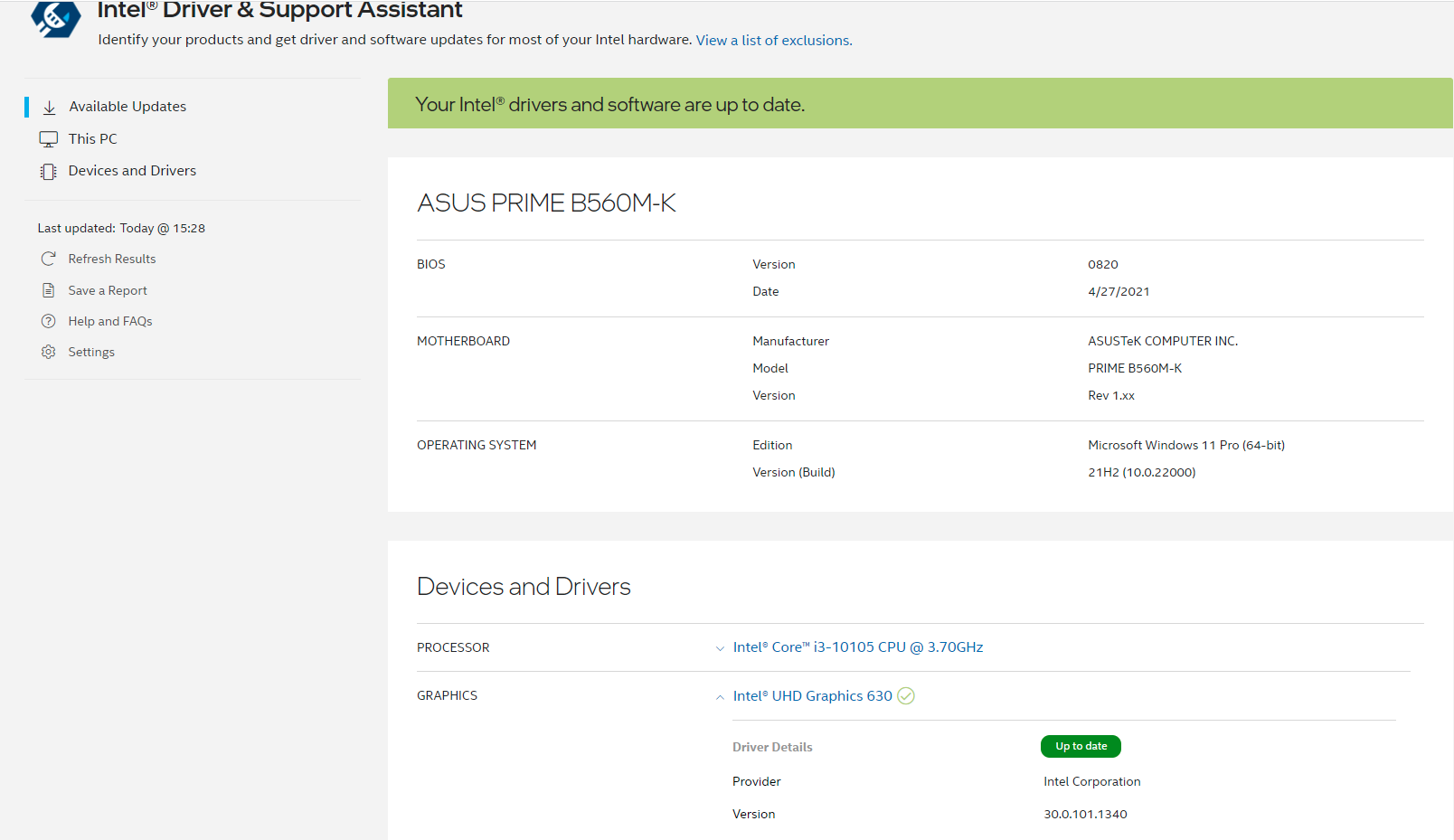Click the up-to-date green status banner
Image resolution: width=1454 pixels, height=840 pixels.
tap(921, 103)
